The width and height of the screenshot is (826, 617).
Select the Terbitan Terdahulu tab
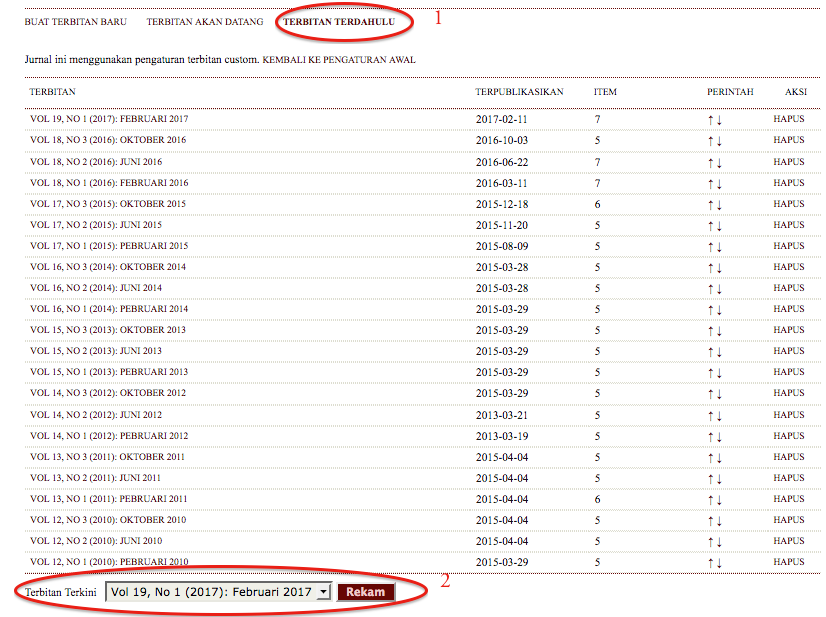point(338,21)
